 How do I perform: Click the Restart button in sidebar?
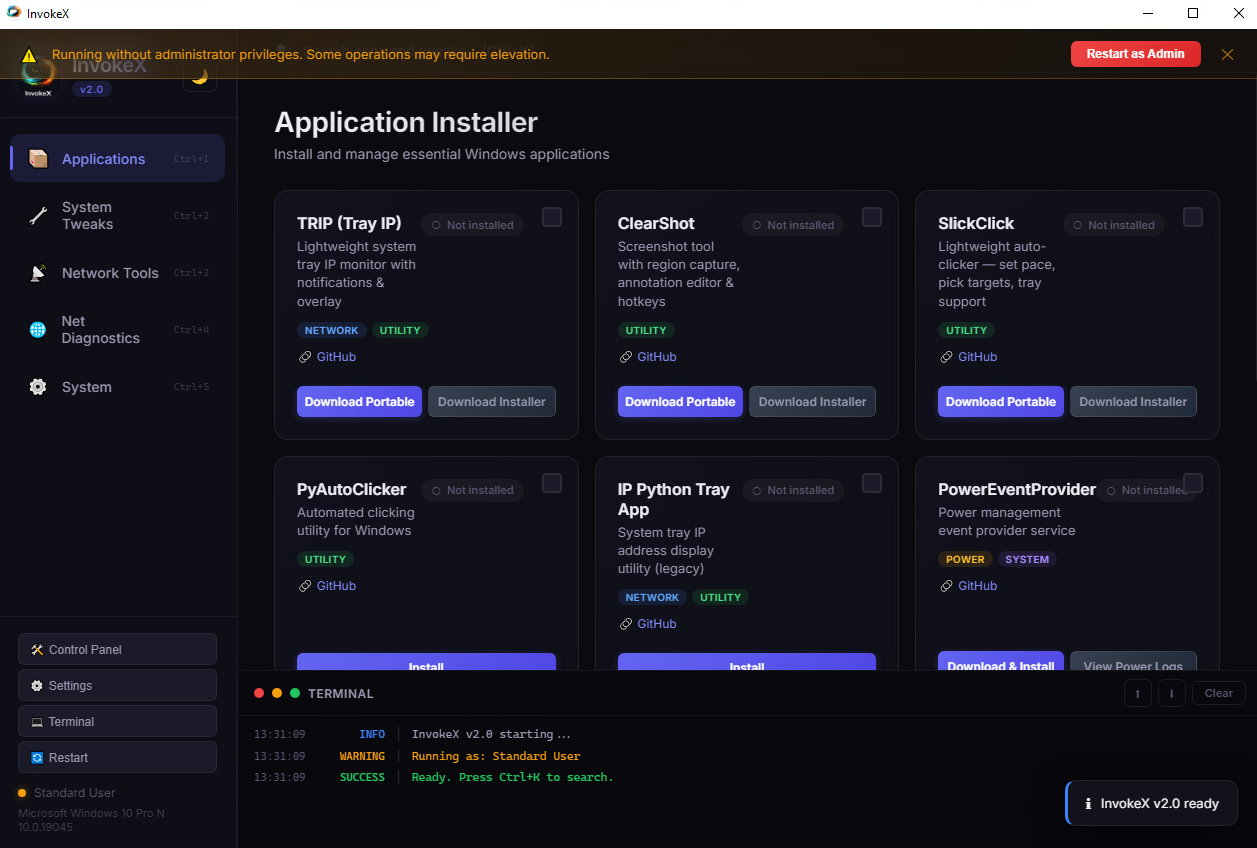pyautogui.click(x=117, y=757)
